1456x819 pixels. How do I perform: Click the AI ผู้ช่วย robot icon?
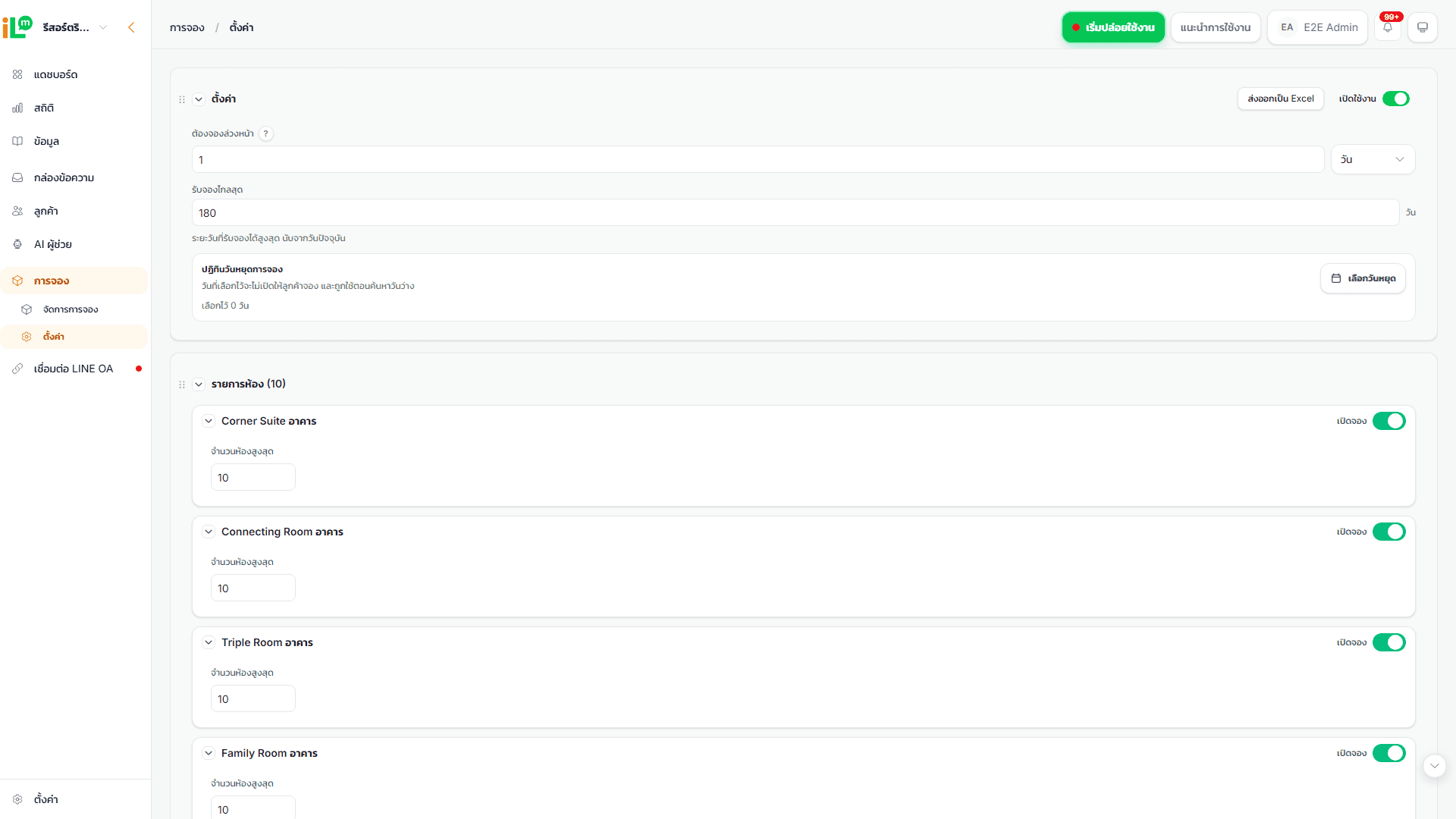click(17, 244)
